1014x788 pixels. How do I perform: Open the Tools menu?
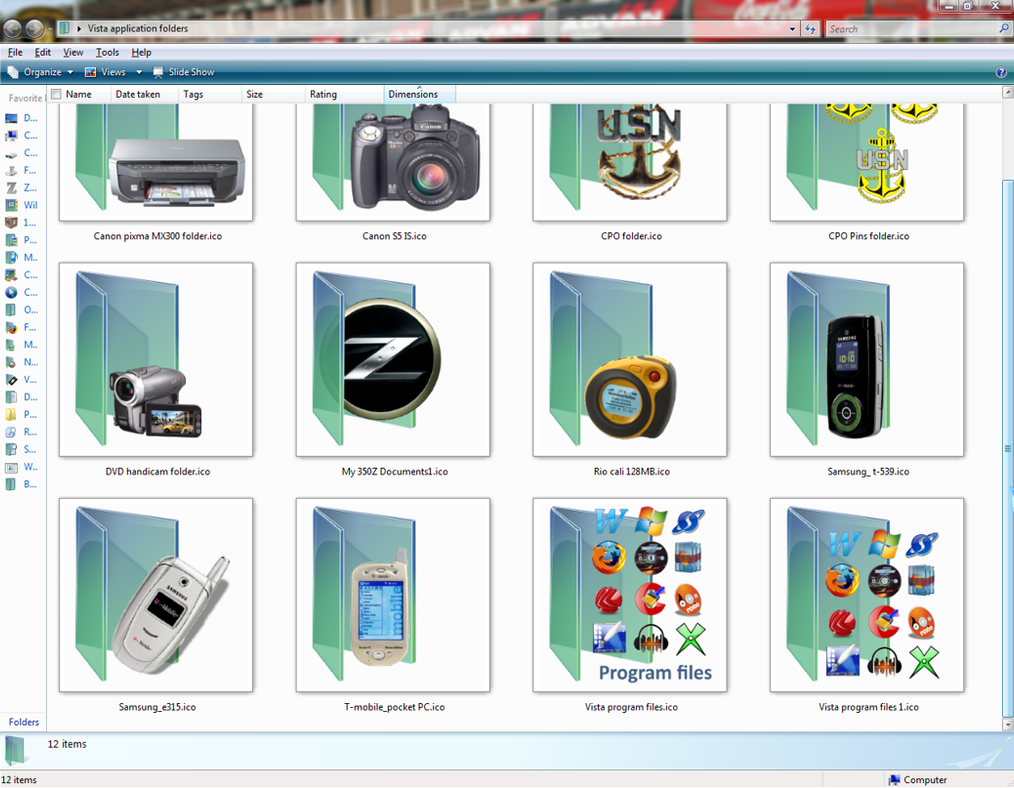pyautogui.click(x=107, y=52)
